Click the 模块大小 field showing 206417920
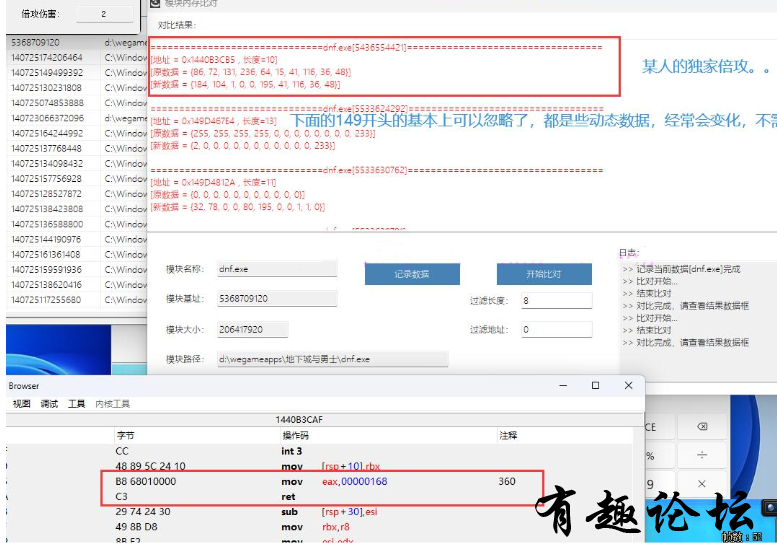This screenshot has width=777, height=545. (252, 329)
